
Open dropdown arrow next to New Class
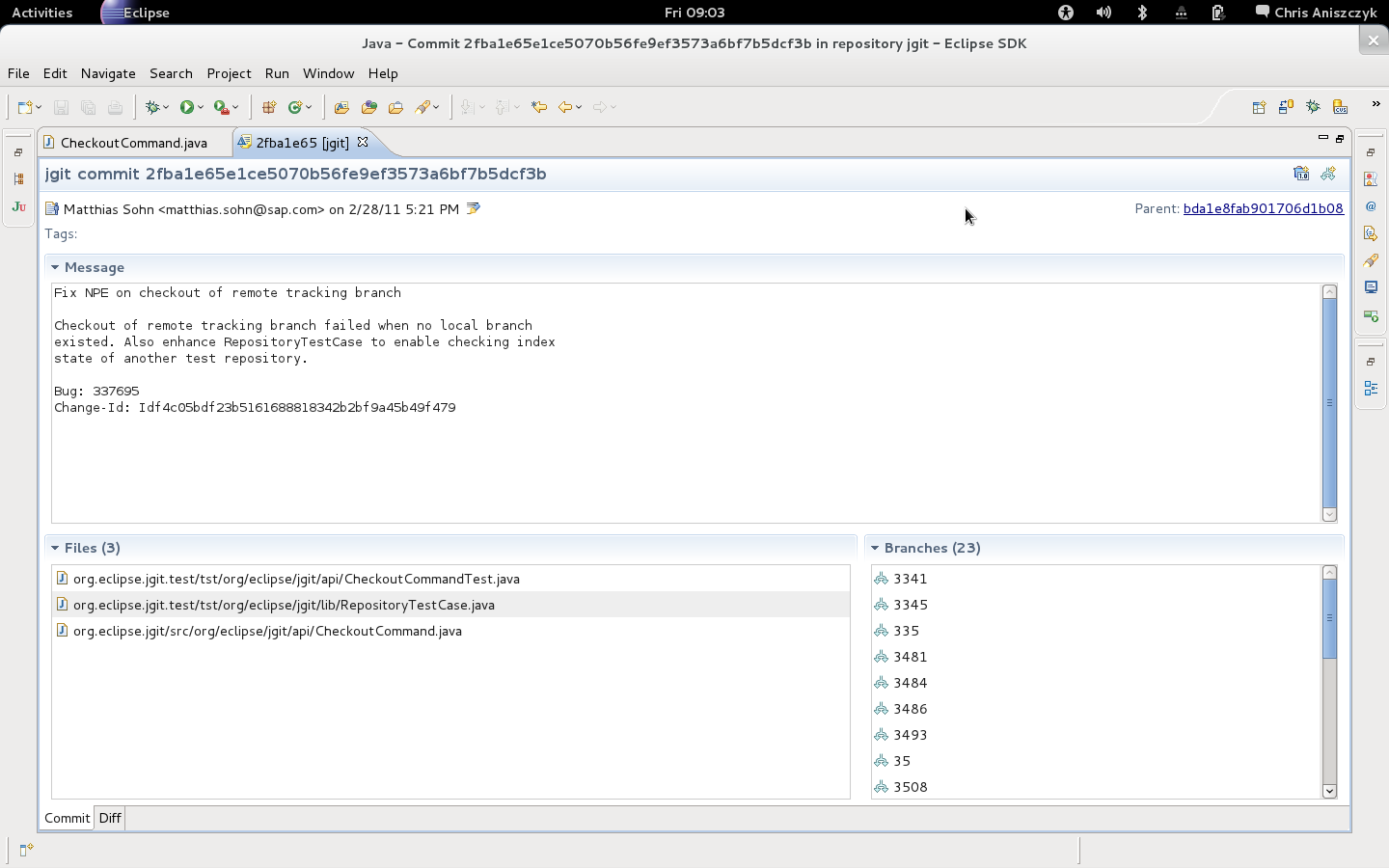point(309,108)
